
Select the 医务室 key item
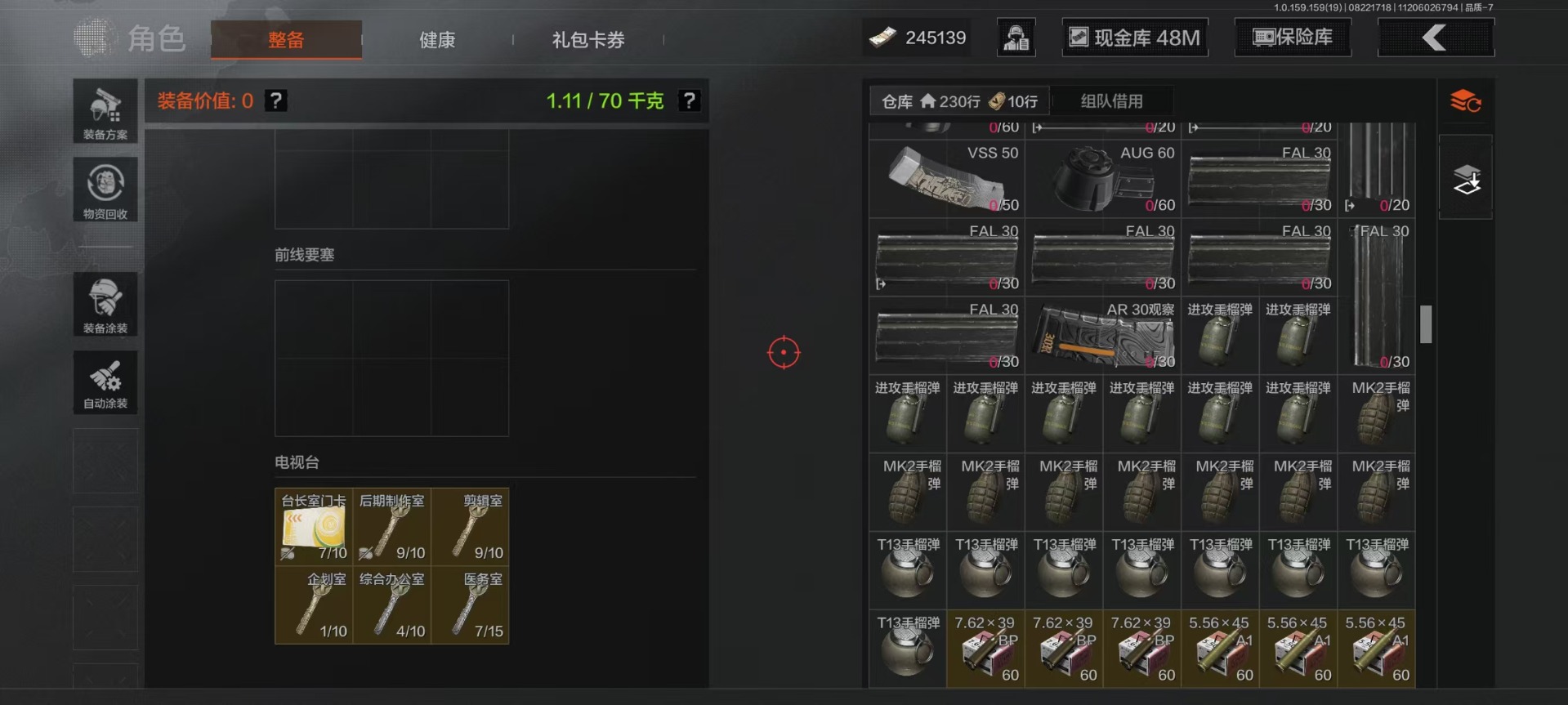(471, 605)
